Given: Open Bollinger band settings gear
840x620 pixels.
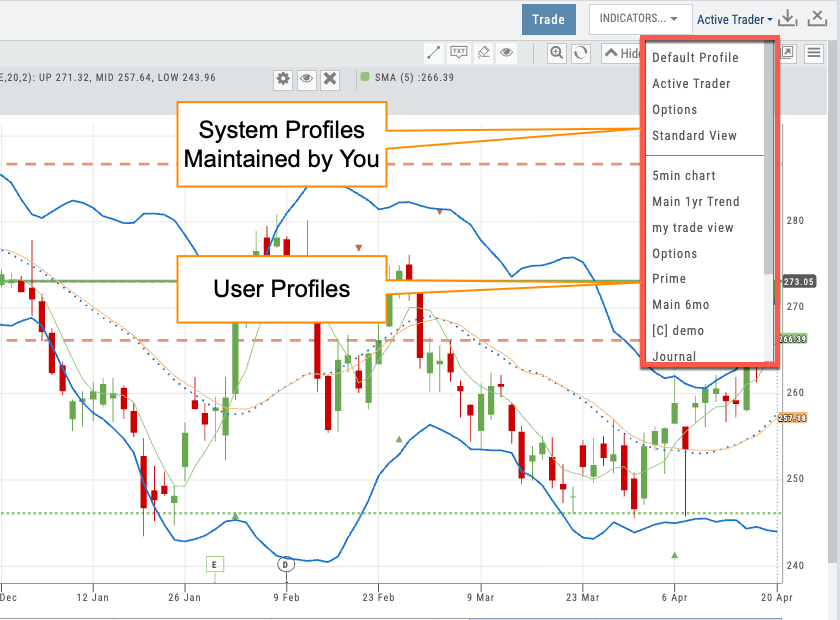Looking at the screenshot, I should click(283, 78).
